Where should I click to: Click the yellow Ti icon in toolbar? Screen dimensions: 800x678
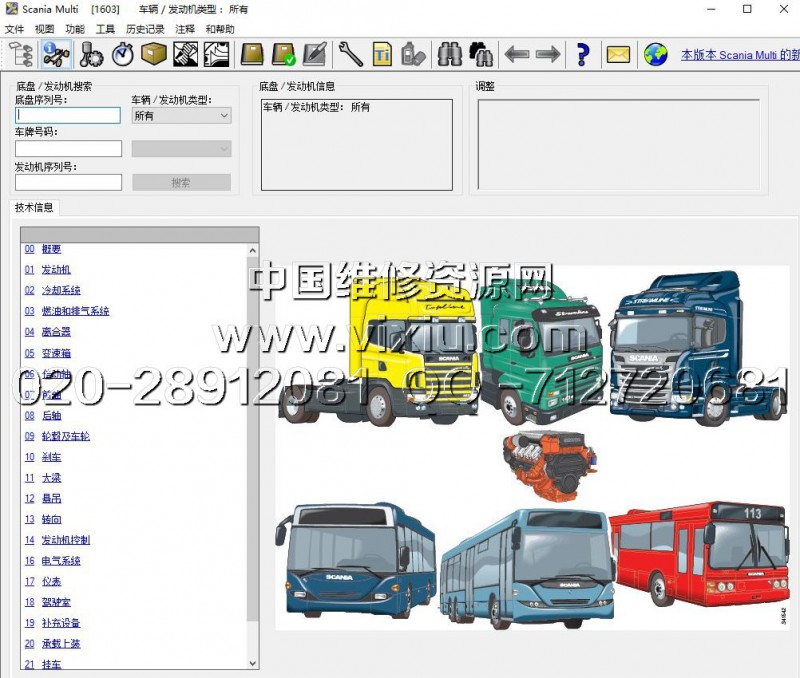point(382,53)
